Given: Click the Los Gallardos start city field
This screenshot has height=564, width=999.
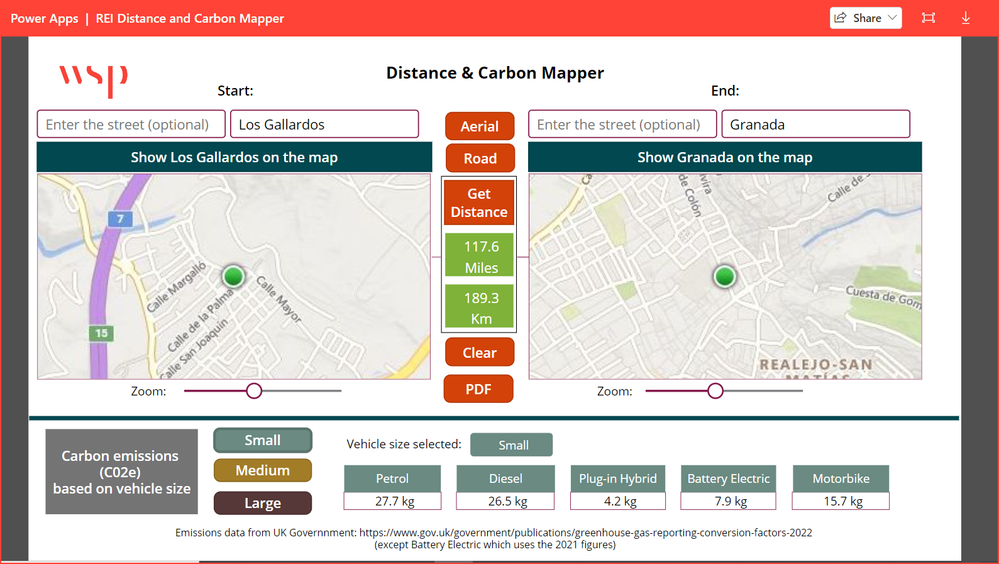Looking at the screenshot, I should point(324,124).
